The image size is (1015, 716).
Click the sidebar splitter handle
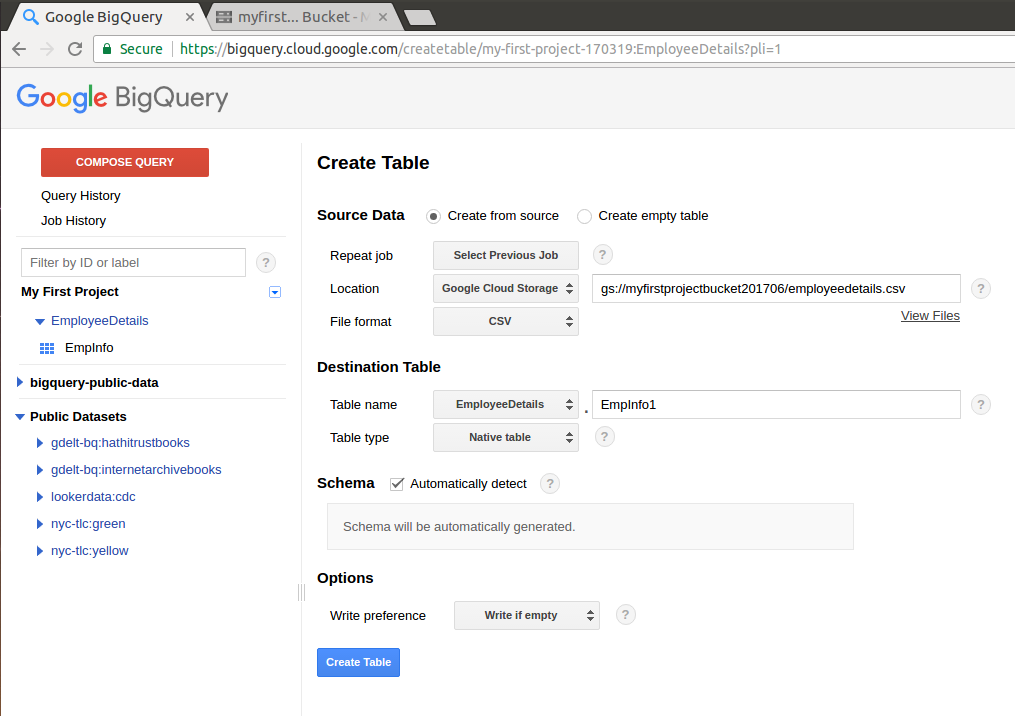coord(302,592)
